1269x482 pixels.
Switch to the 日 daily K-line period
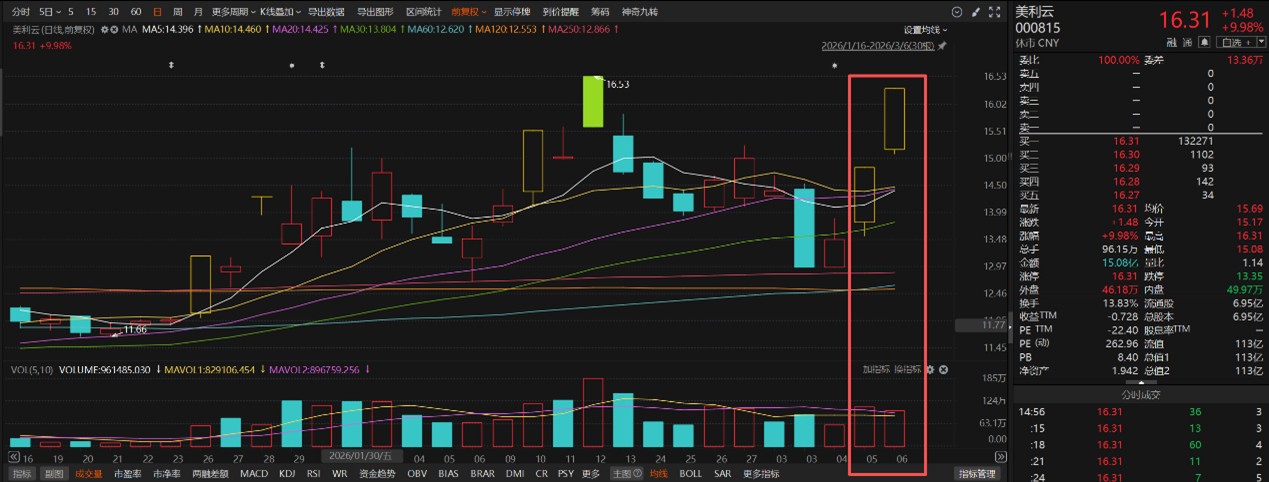pyautogui.click(x=156, y=12)
